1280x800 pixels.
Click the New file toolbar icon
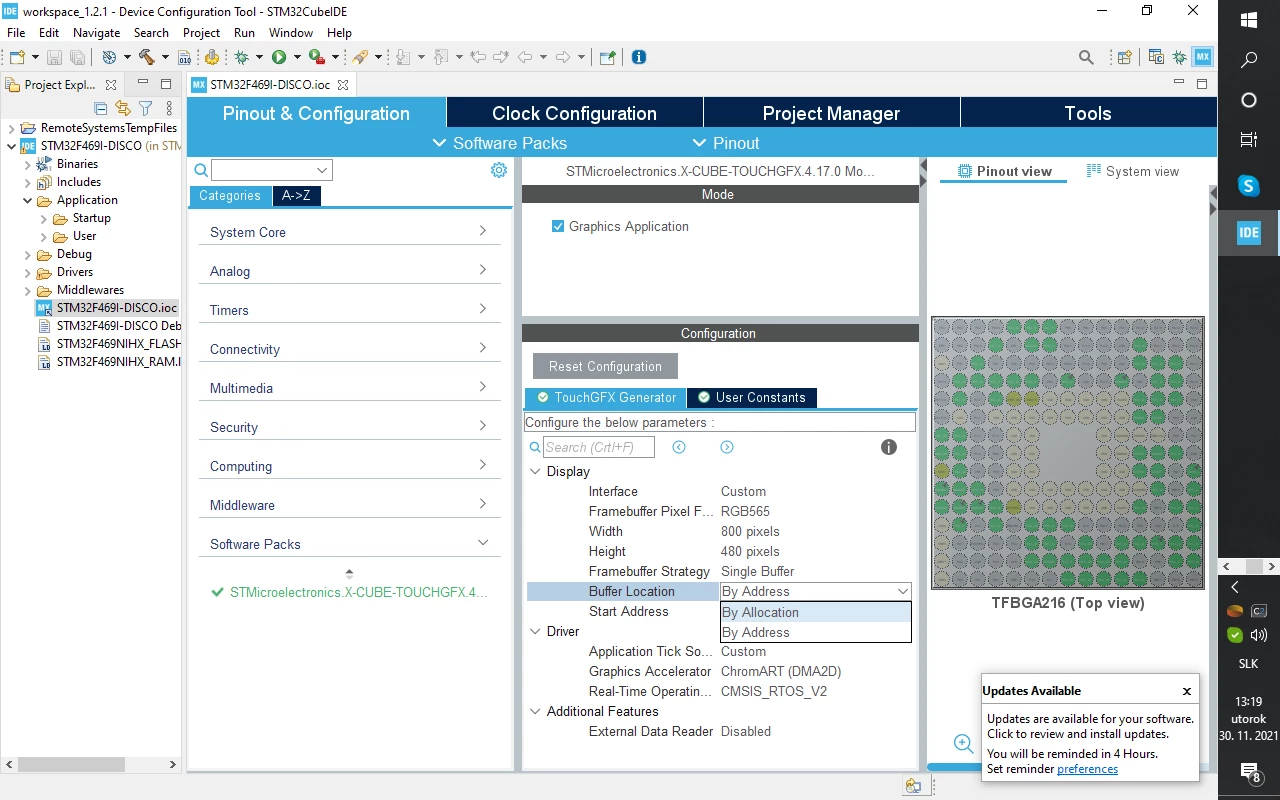17,57
